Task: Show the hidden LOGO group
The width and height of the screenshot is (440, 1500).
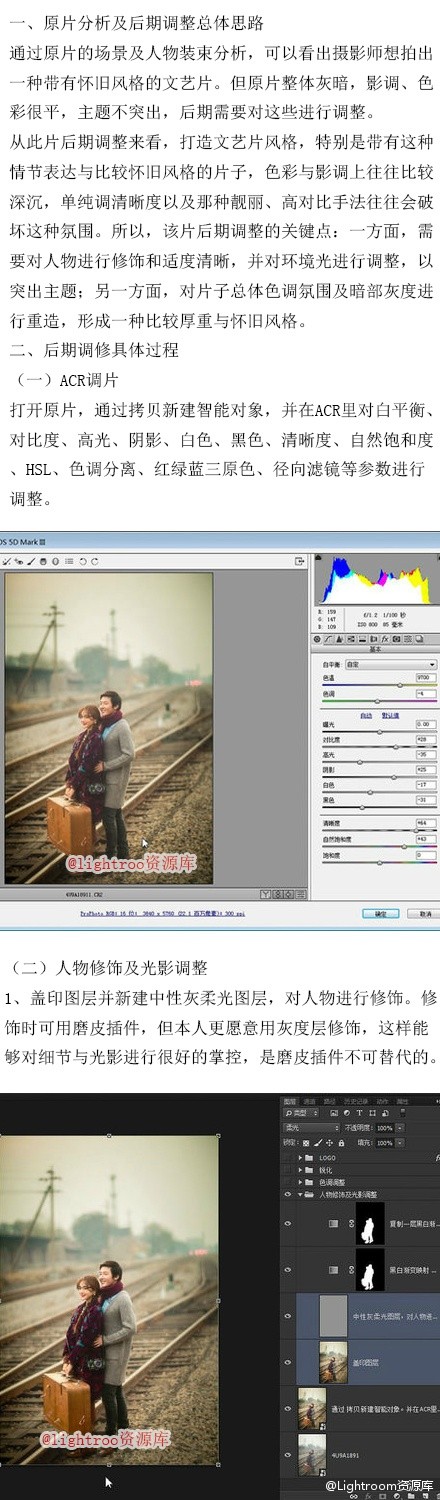Action: click(x=287, y=1158)
